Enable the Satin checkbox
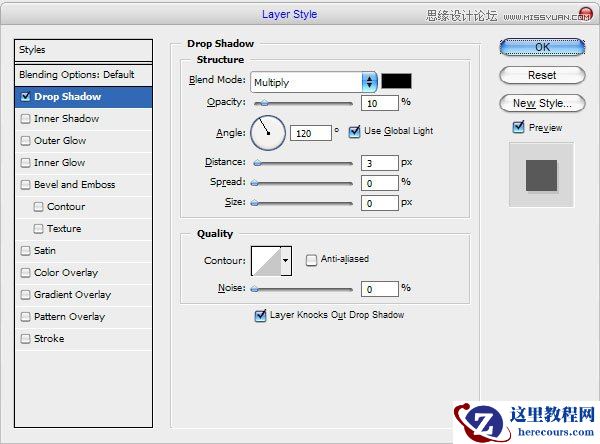This screenshot has width=600, height=444. (x=26, y=251)
